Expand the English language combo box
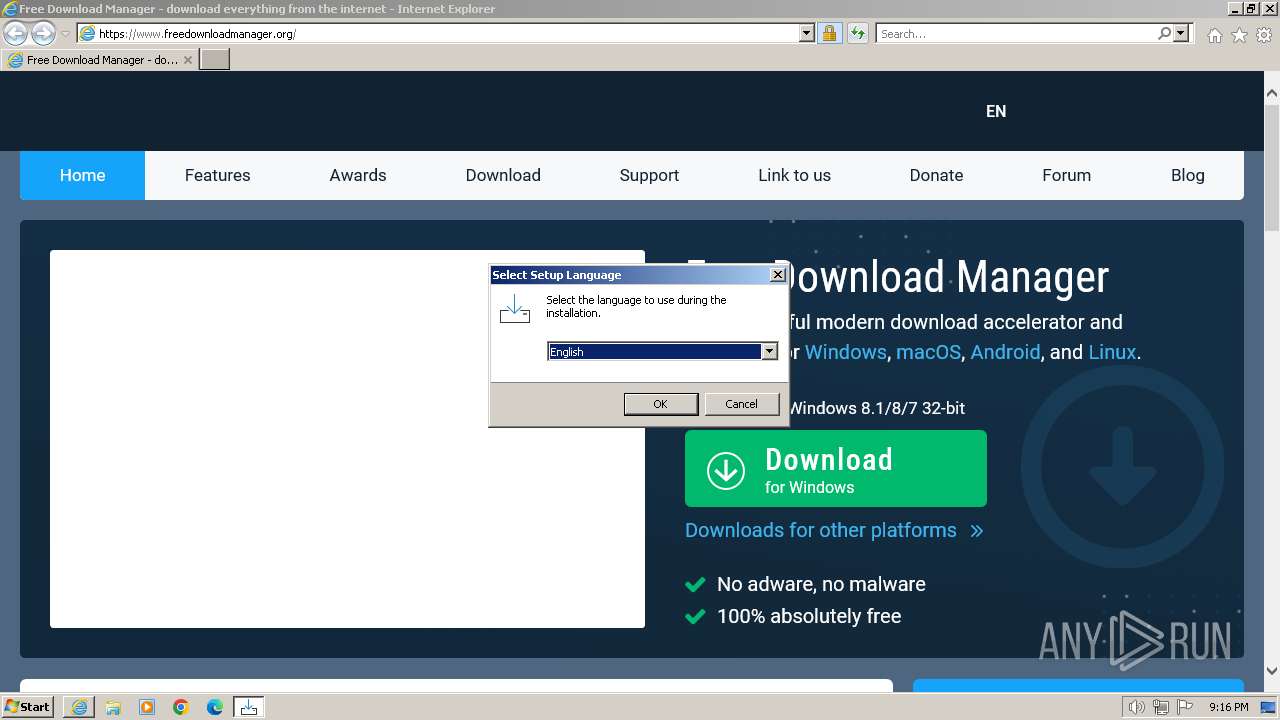 tap(769, 351)
